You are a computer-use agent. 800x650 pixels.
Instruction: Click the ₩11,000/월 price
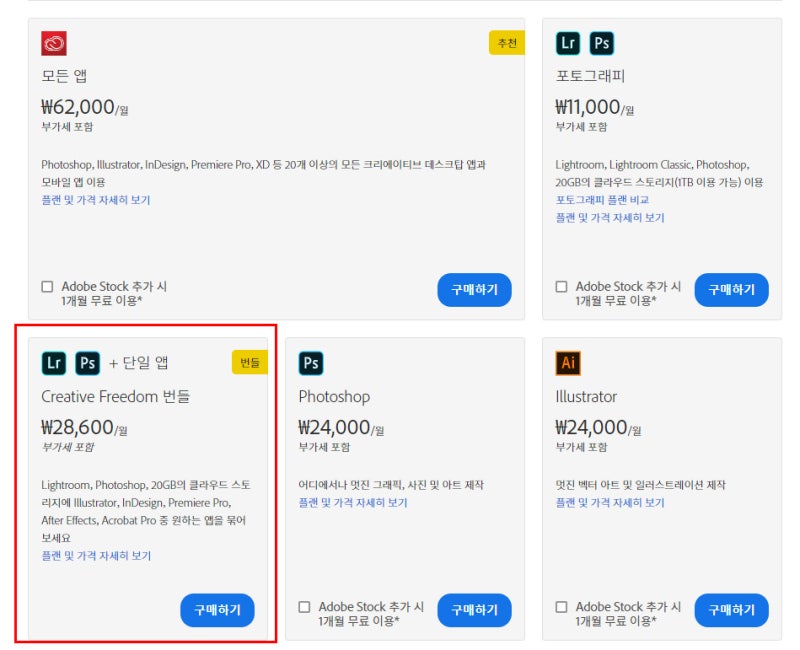tap(595, 108)
